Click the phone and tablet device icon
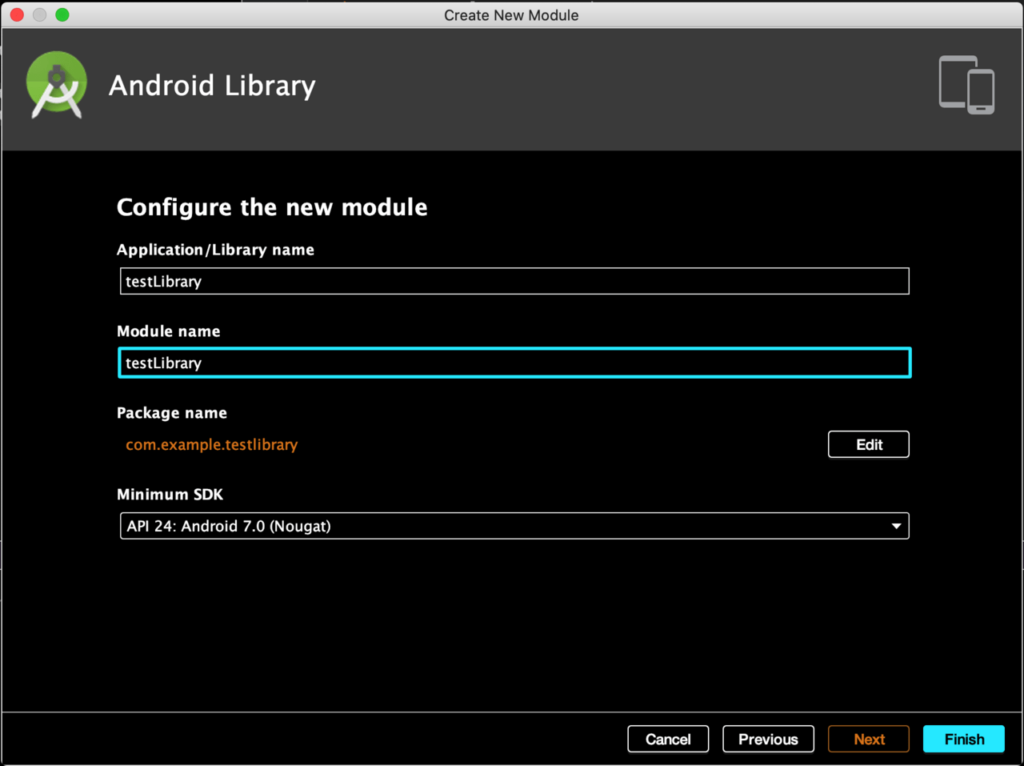Screen dimensions: 1024x766 pyautogui.click(x=967, y=85)
